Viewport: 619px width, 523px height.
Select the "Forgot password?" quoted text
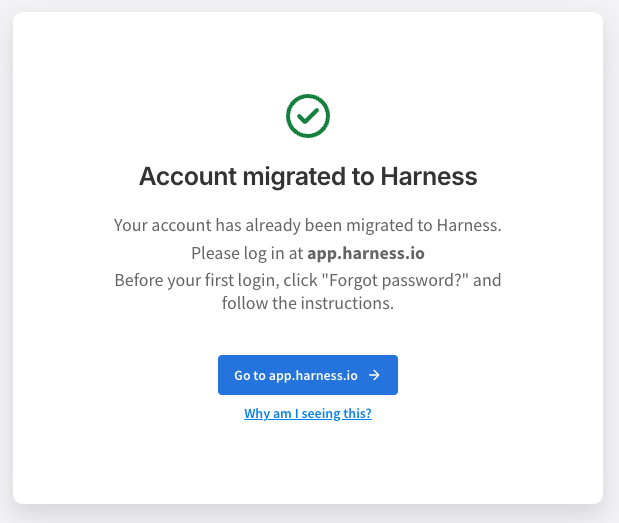408,279
